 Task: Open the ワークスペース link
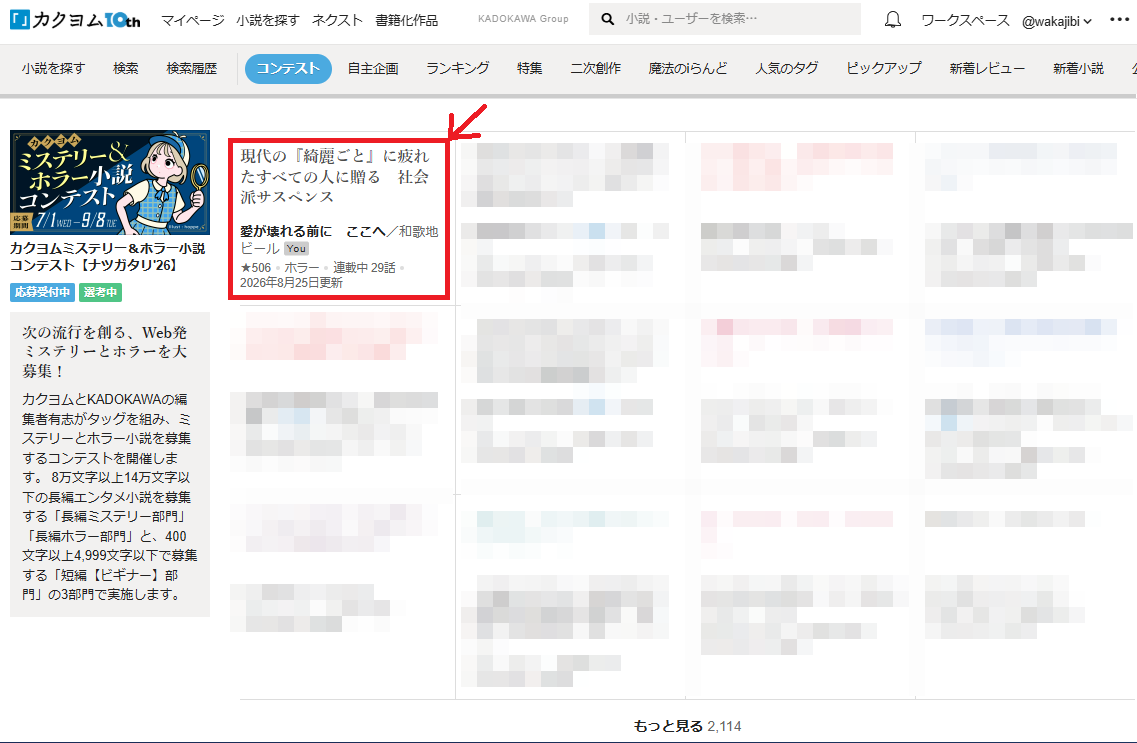pyautogui.click(x=965, y=20)
